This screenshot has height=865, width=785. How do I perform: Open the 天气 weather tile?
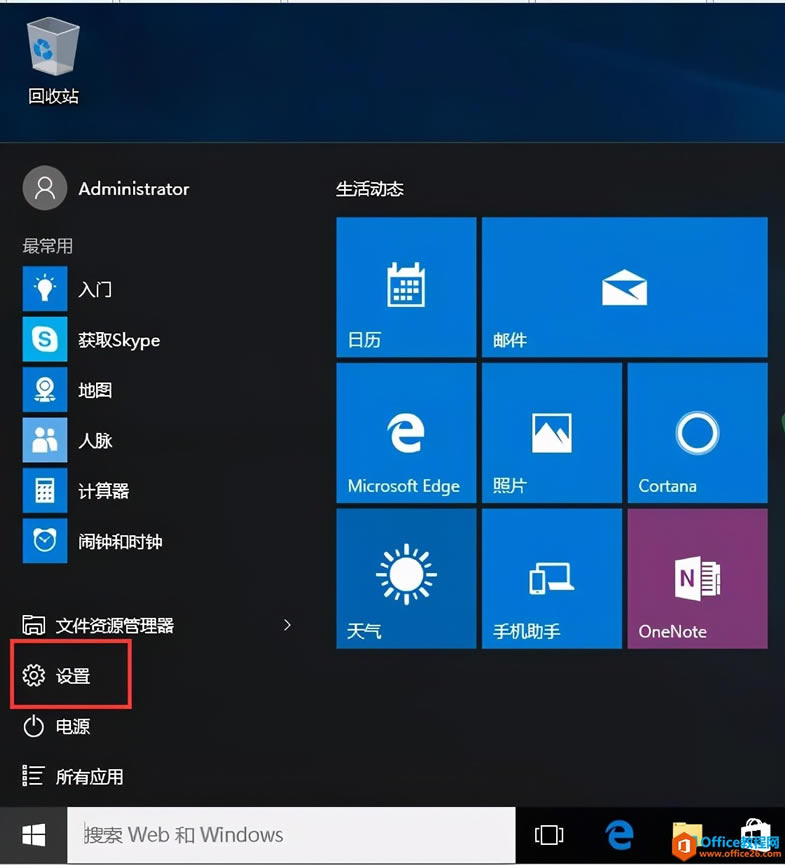pyautogui.click(x=406, y=579)
